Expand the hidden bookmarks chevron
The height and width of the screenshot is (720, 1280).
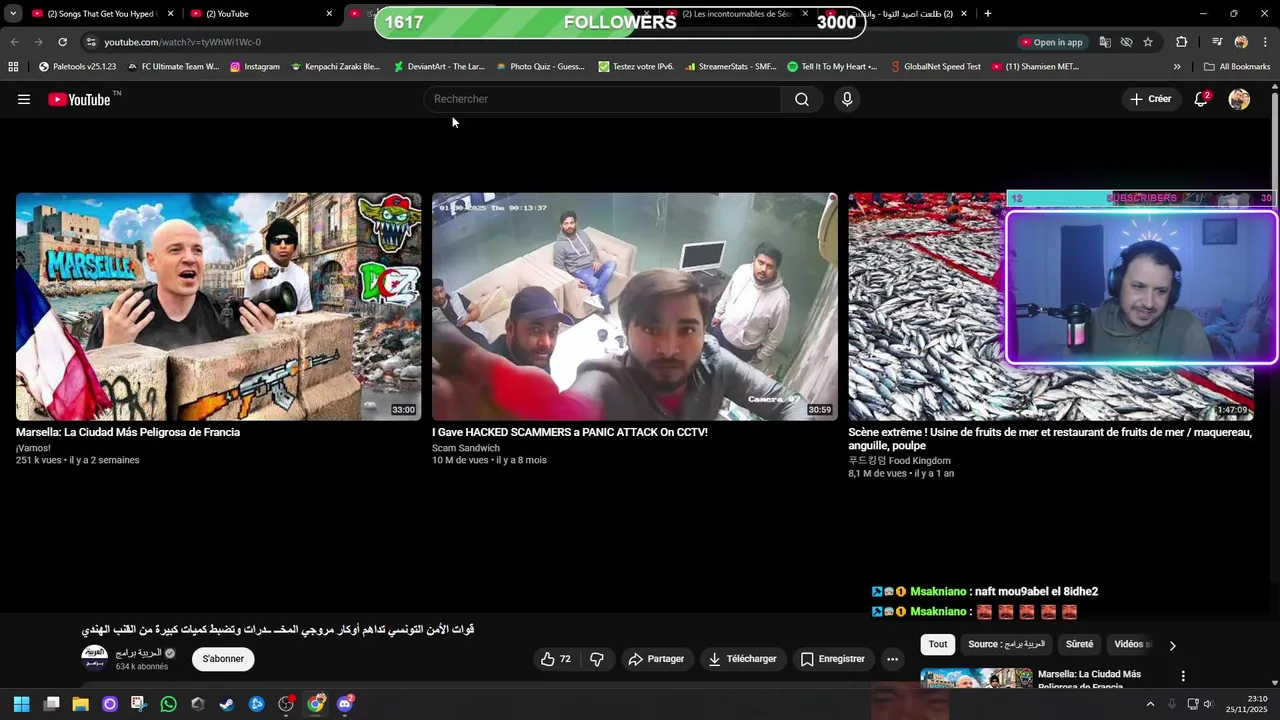pos(1177,67)
